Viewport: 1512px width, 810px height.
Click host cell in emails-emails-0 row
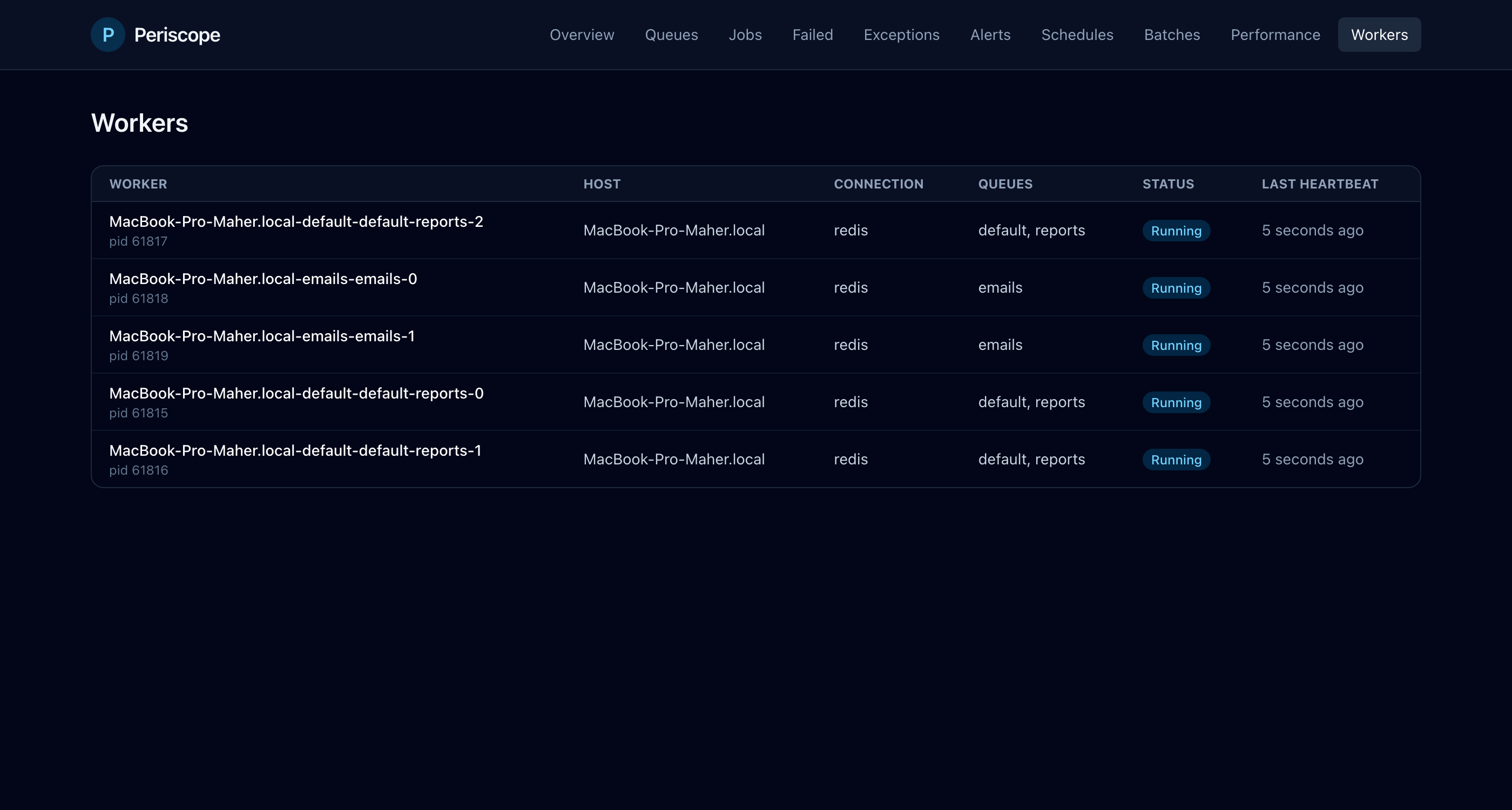(x=674, y=288)
